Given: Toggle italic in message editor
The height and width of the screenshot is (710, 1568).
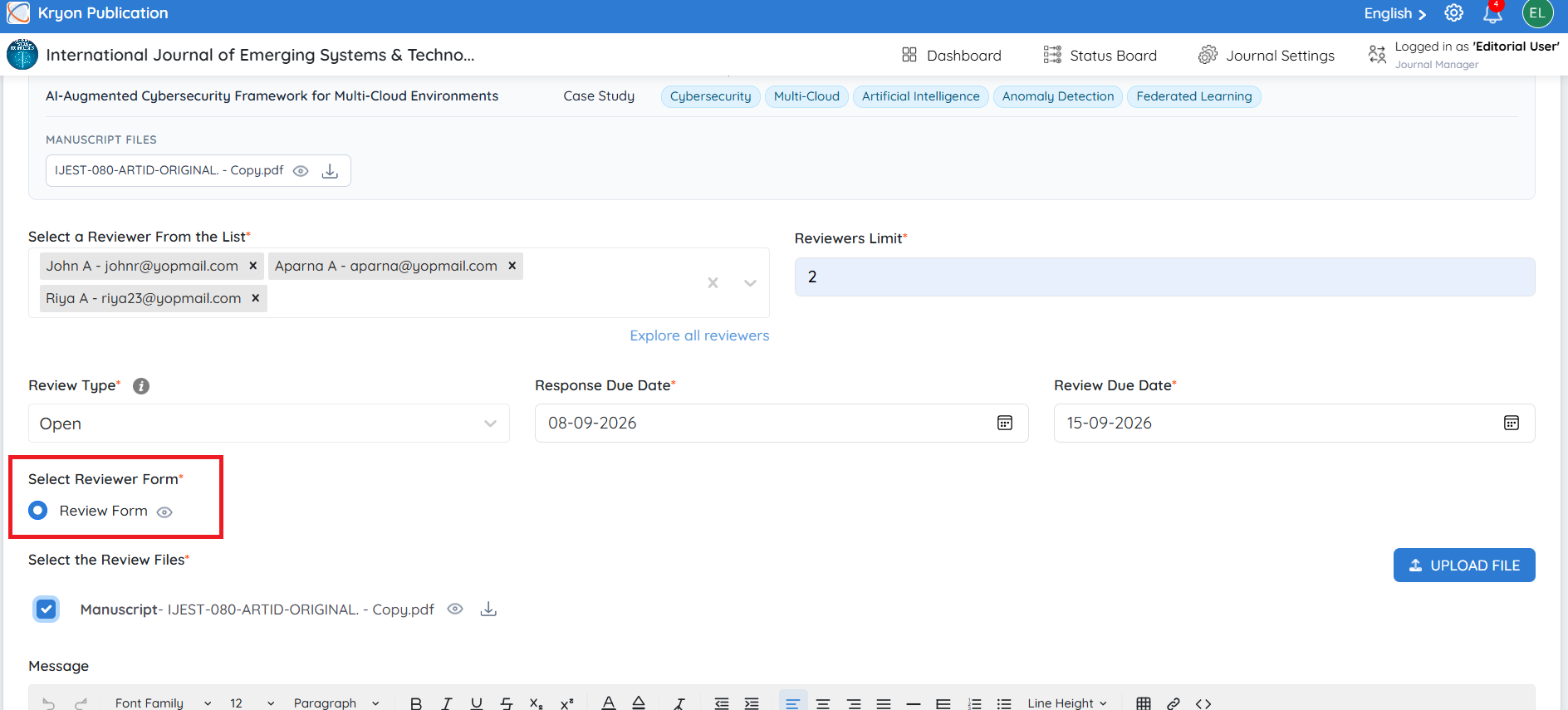Looking at the screenshot, I should coord(447,703).
